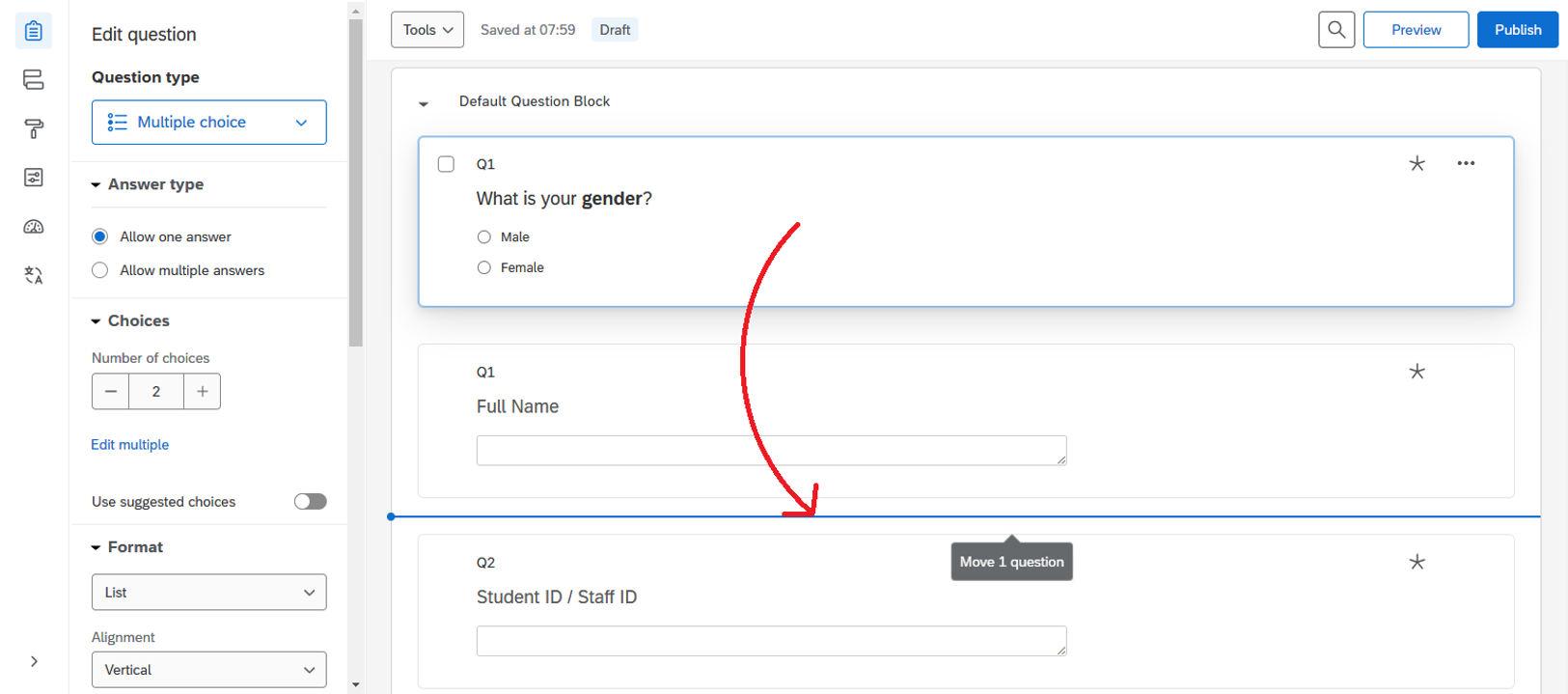Enable the Use suggested choices toggle
The image size is (1568, 694).
point(310,502)
